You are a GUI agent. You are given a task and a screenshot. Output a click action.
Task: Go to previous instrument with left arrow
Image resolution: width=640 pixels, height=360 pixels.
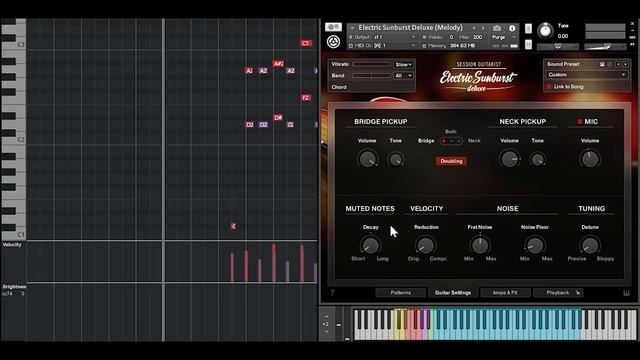click(x=474, y=28)
